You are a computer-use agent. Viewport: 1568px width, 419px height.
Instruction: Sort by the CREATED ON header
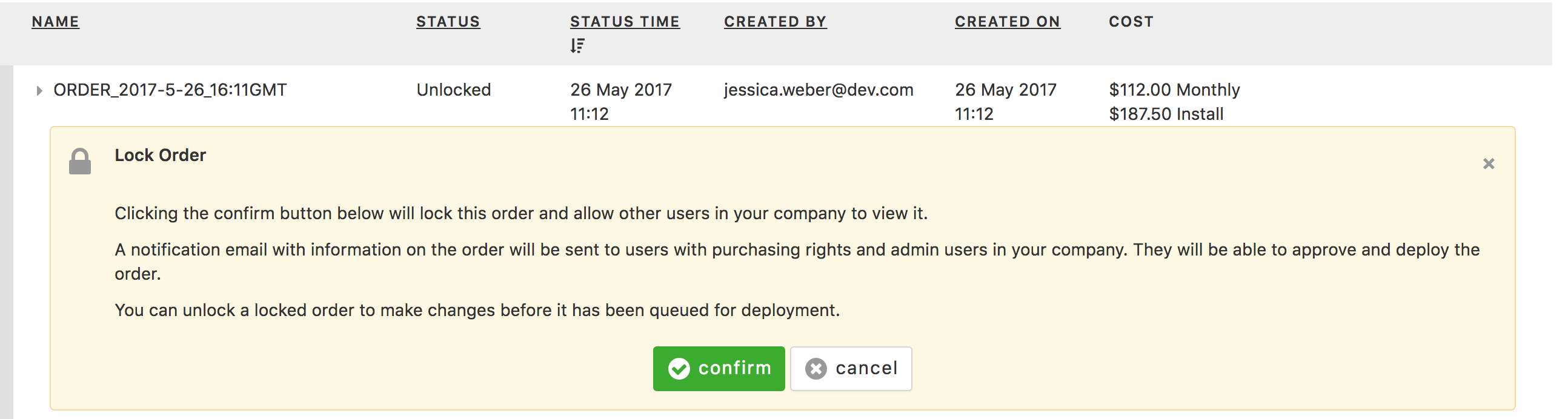point(1008,21)
